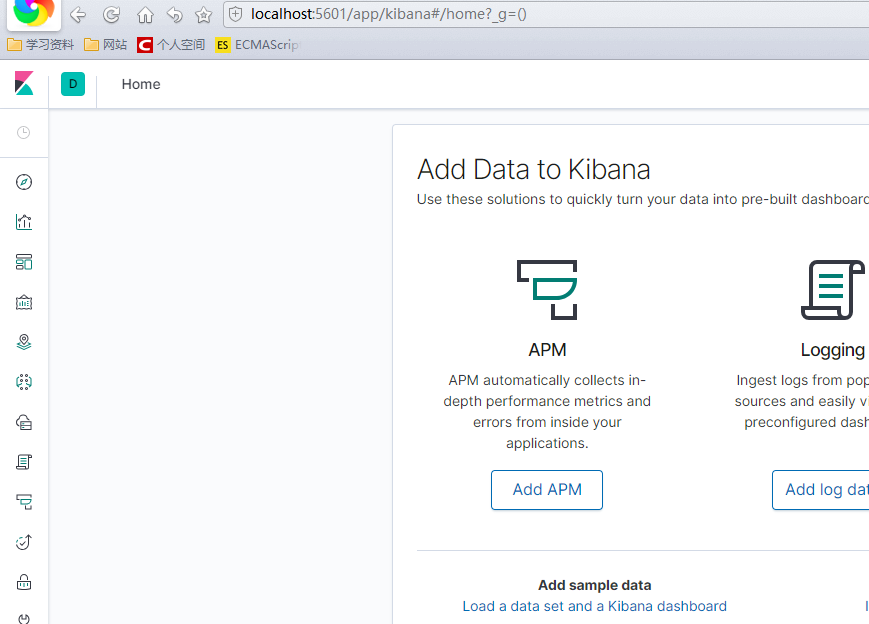The height and width of the screenshot is (624, 869).
Task: Open Machine Learning icon in sidebar
Action: (x=24, y=382)
